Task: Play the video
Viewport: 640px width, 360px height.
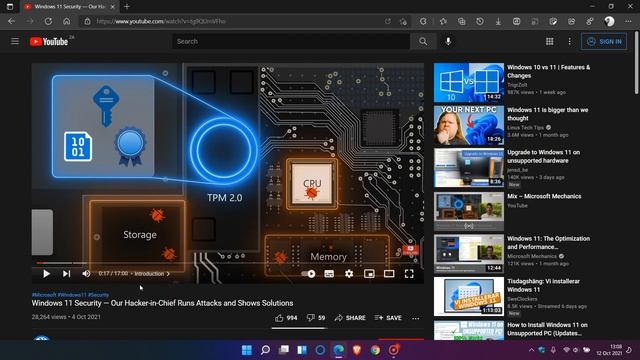Action: [46, 273]
